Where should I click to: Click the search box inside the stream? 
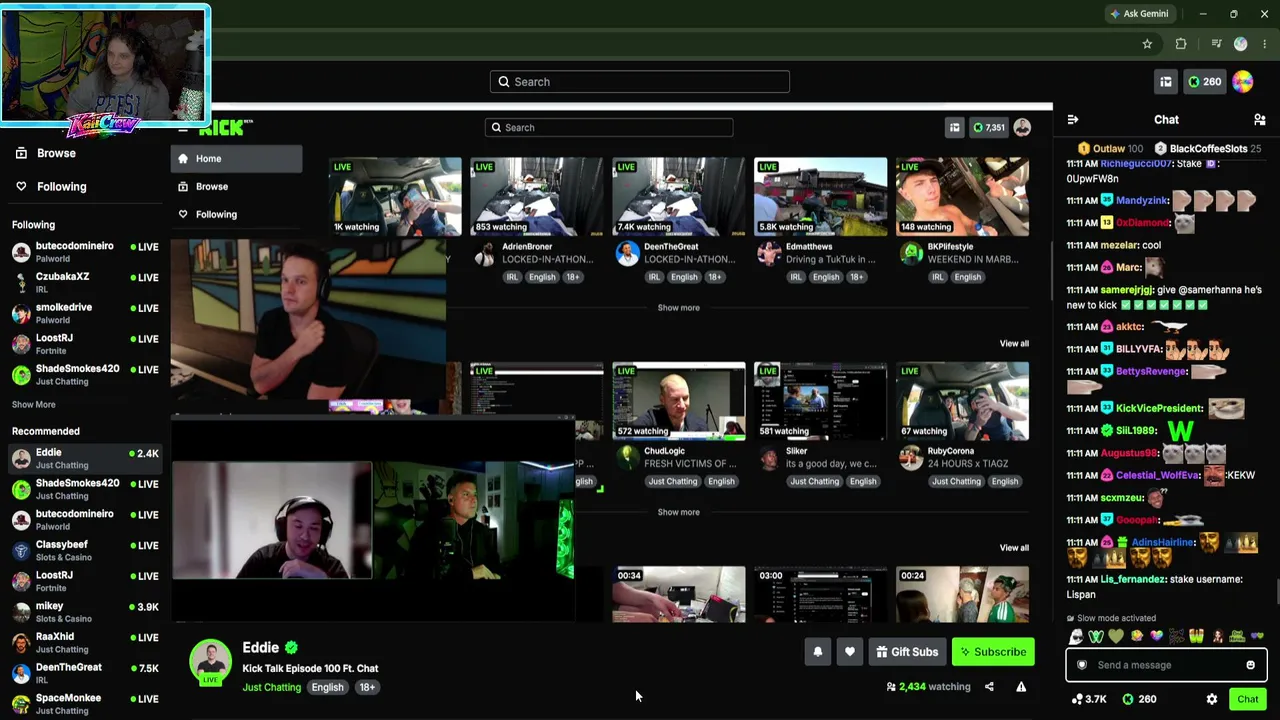[609, 128]
